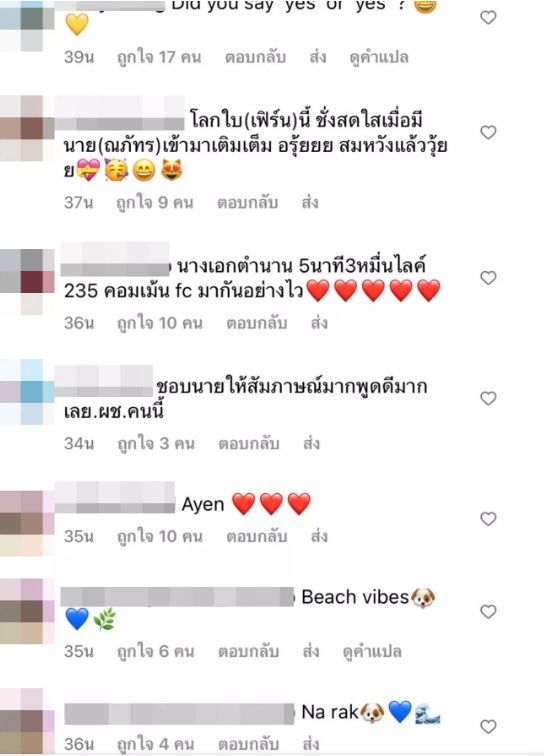Viewport: 544px width, 756px height.
Task: Like the นางเอกตำนาน comment with heart icon
Action: [x=488, y=278]
